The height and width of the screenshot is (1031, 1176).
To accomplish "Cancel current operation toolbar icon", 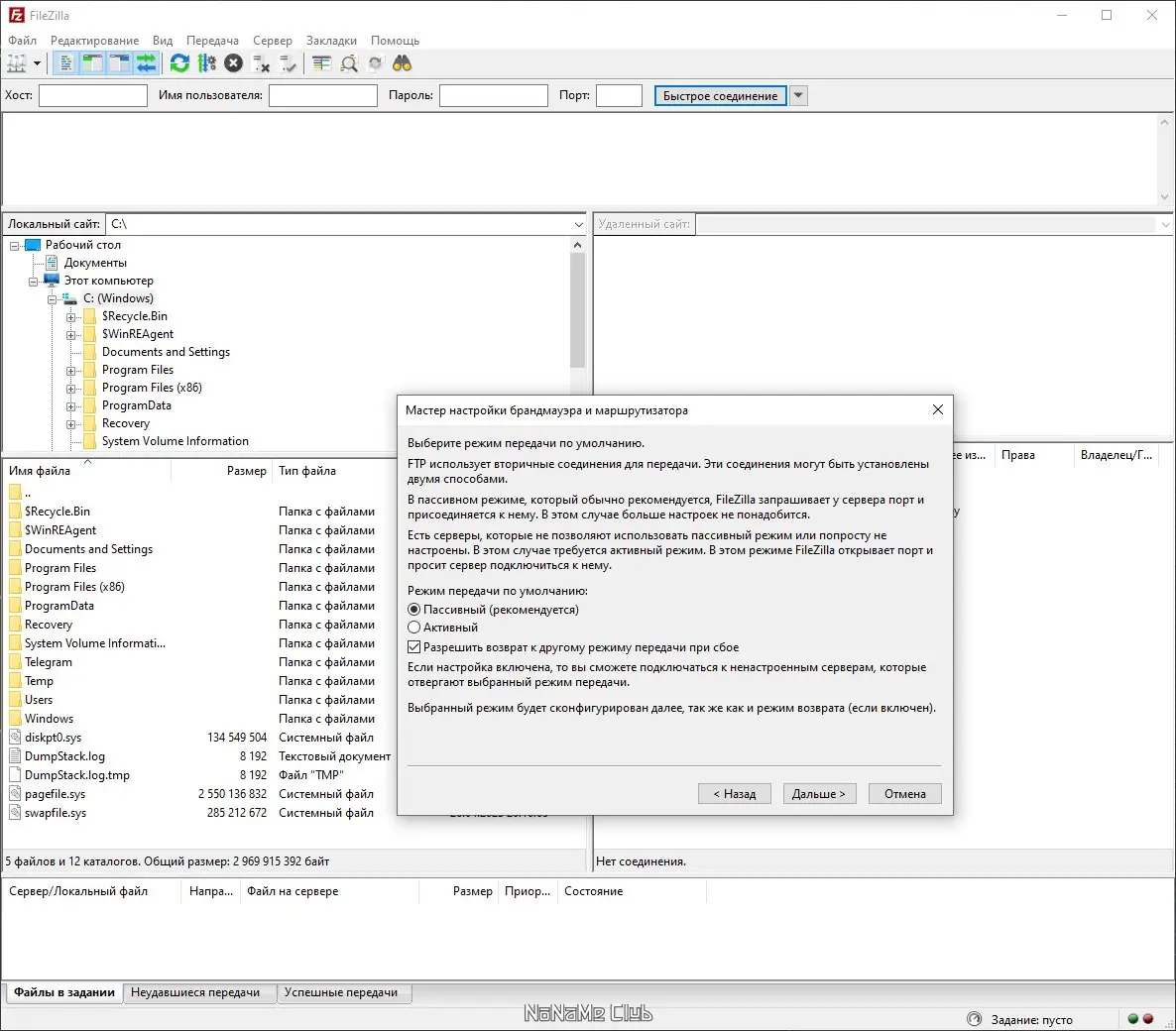I will pos(233,63).
